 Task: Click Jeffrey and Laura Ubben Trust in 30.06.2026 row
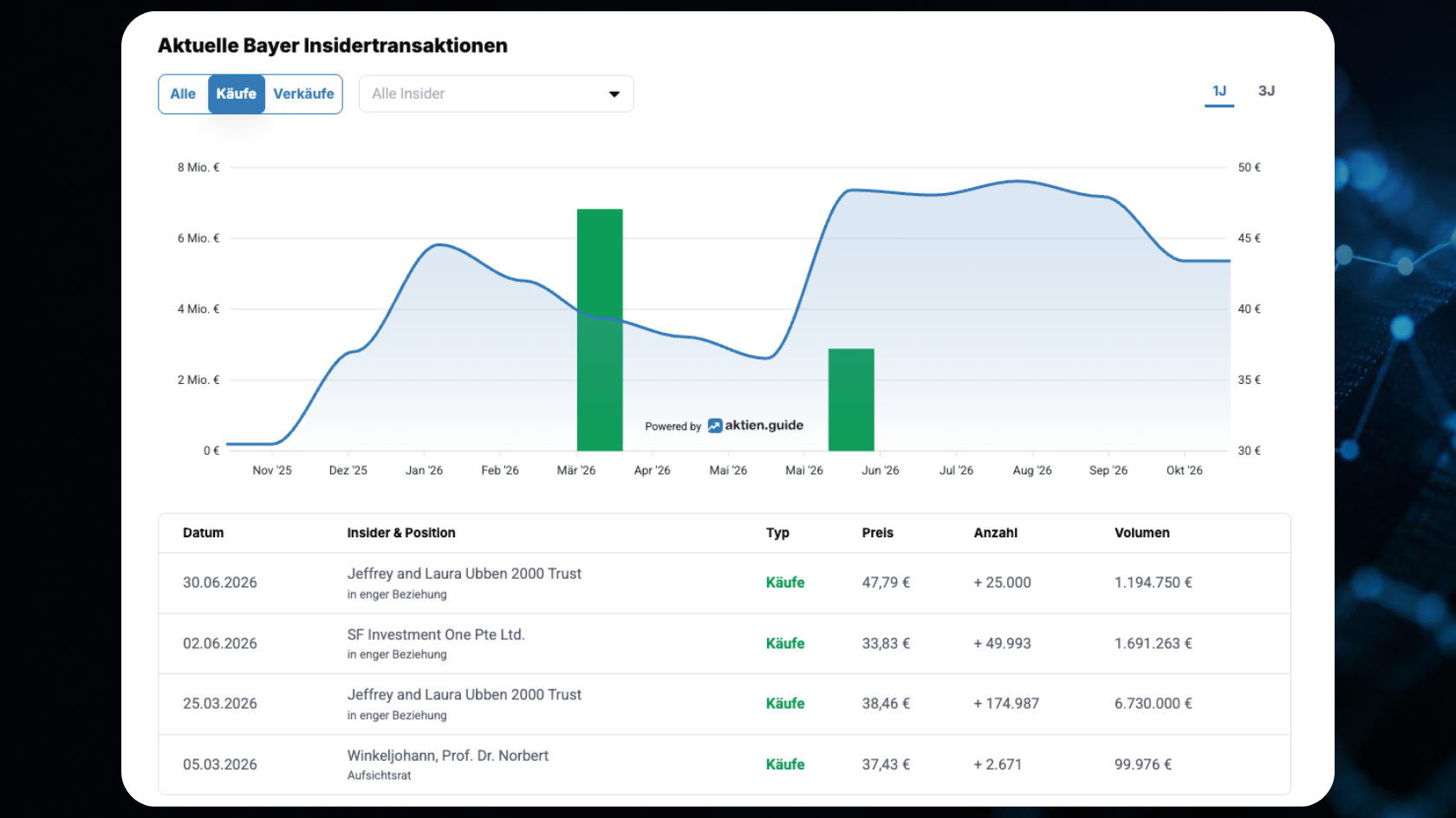pyautogui.click(x=465, y=574)
